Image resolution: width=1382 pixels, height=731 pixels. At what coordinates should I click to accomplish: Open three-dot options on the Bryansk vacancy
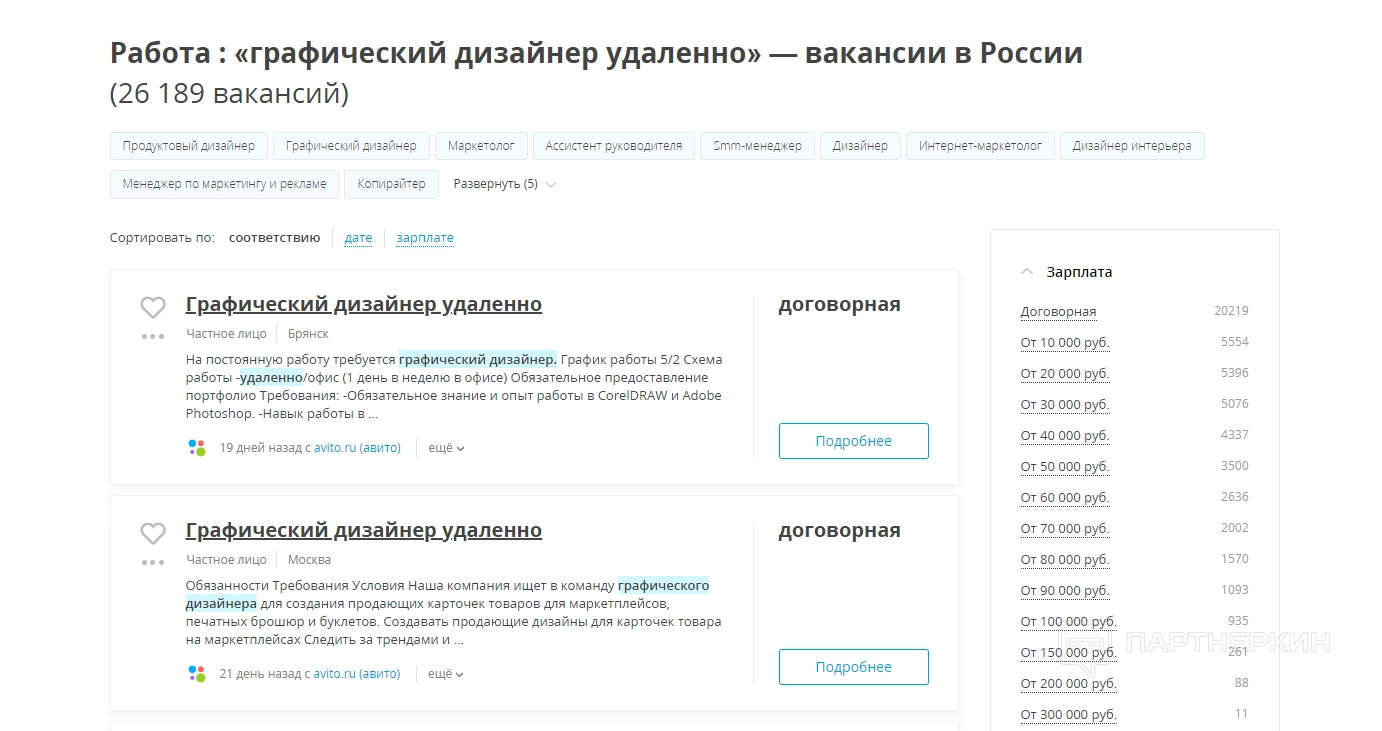click(152, 337)
